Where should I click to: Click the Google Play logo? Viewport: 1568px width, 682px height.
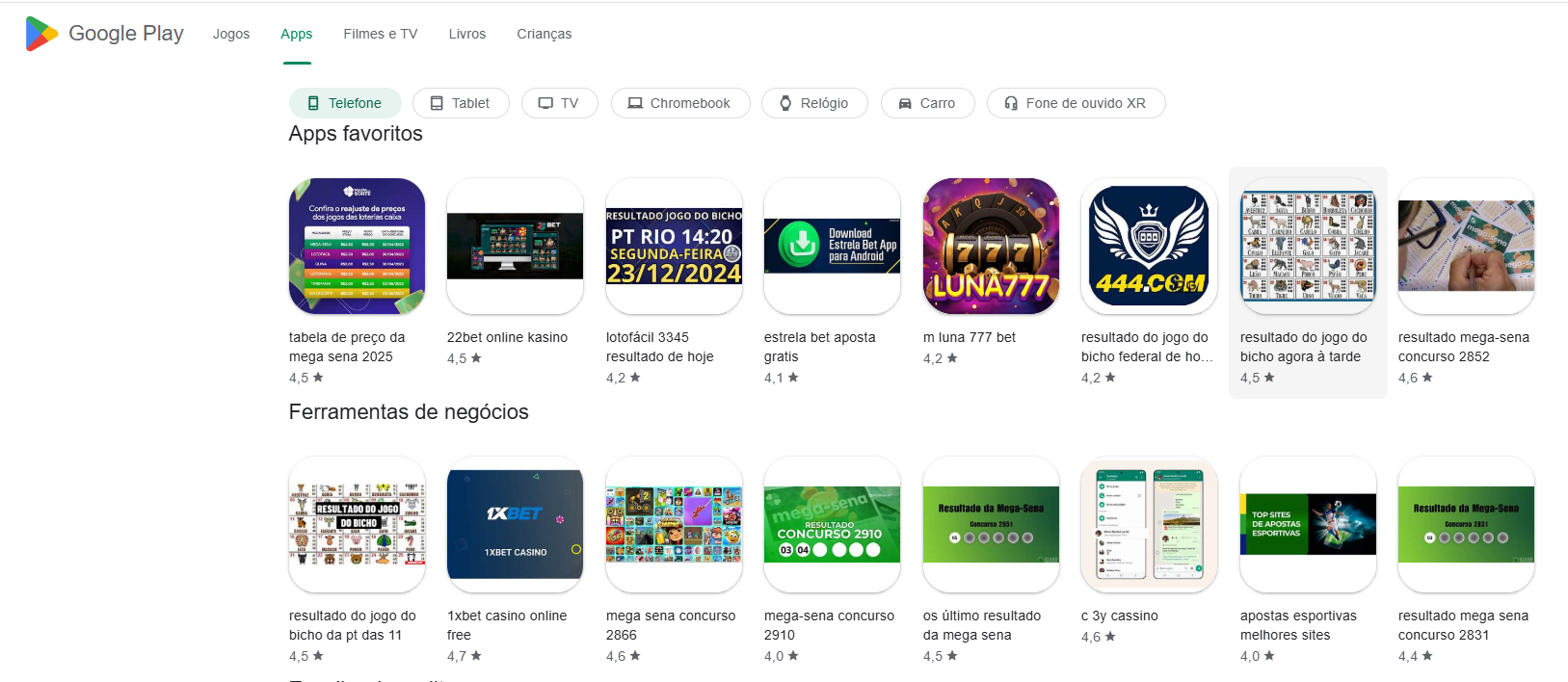104,34
